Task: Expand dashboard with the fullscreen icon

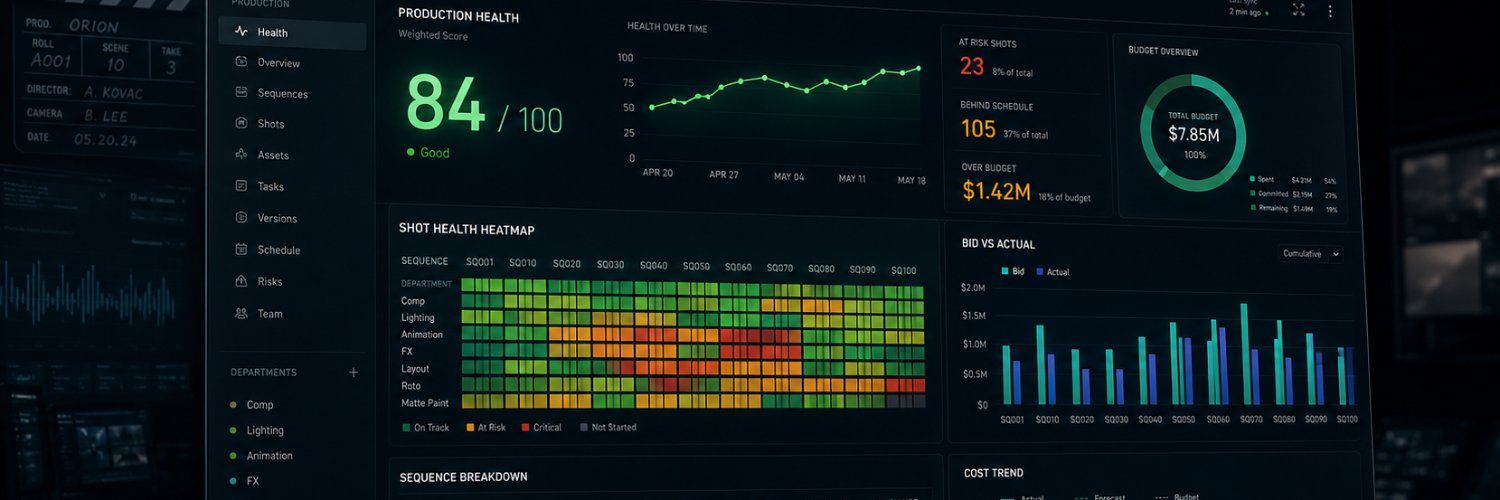Action: [x=1299, y=10]
